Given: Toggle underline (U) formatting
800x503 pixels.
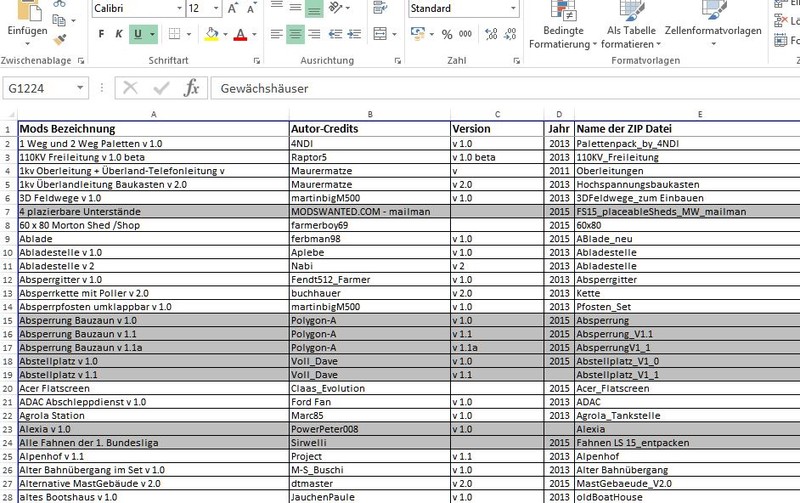Looking at the screenshot, I should coord(137,35).
